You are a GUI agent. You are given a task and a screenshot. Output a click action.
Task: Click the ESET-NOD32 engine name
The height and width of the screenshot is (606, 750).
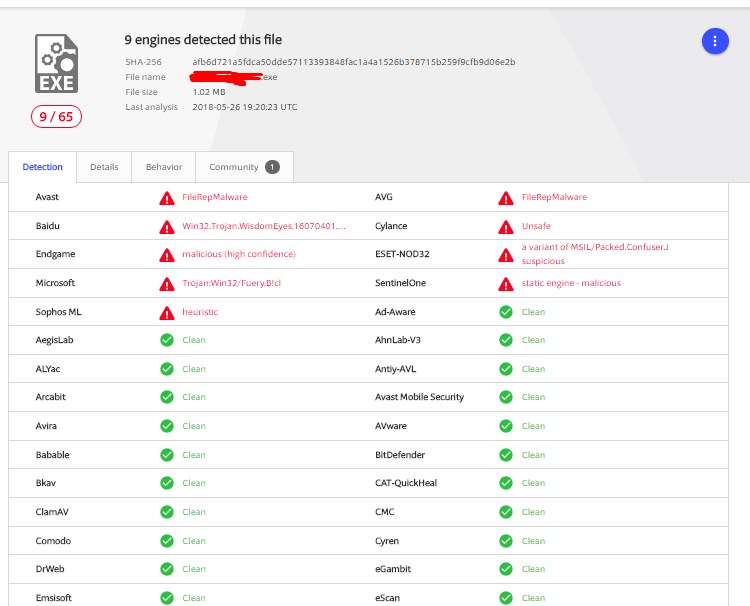pyautogui.click(x=402, y=254)
